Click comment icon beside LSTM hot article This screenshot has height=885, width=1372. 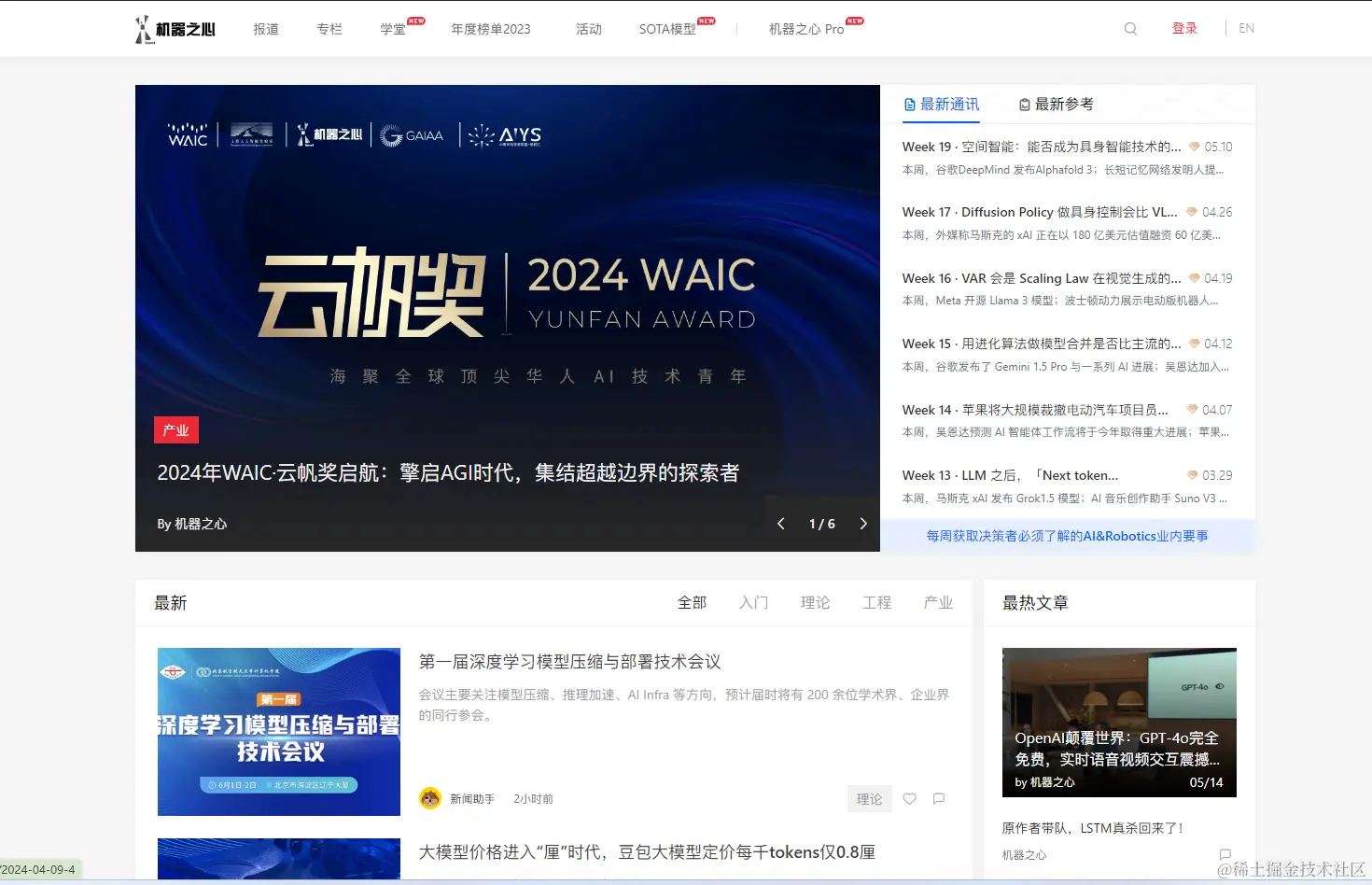click(1225, 854)
